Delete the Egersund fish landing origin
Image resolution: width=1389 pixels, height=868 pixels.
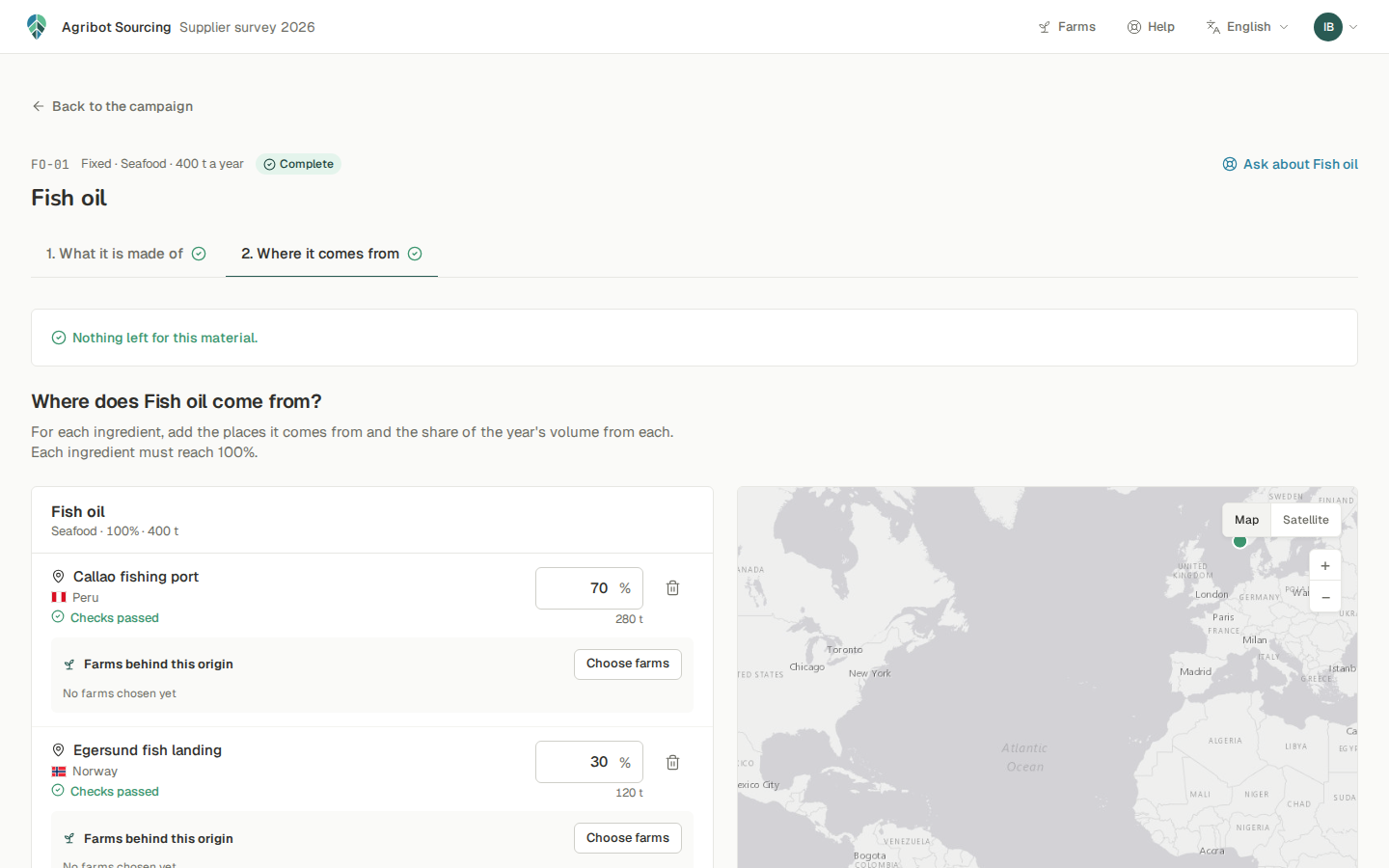point(673,762)
